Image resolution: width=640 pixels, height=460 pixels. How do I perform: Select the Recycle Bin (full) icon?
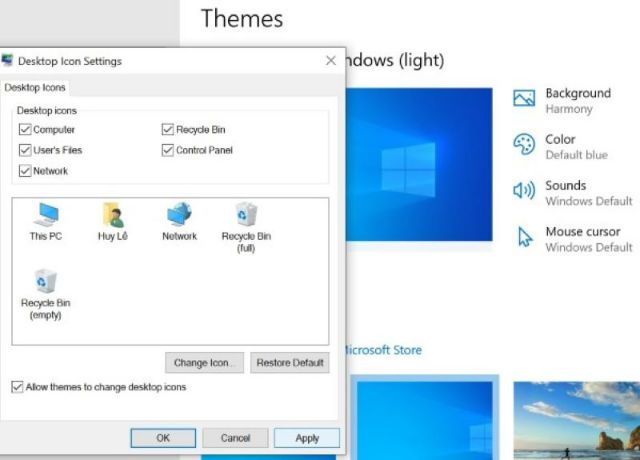[246, 227]
